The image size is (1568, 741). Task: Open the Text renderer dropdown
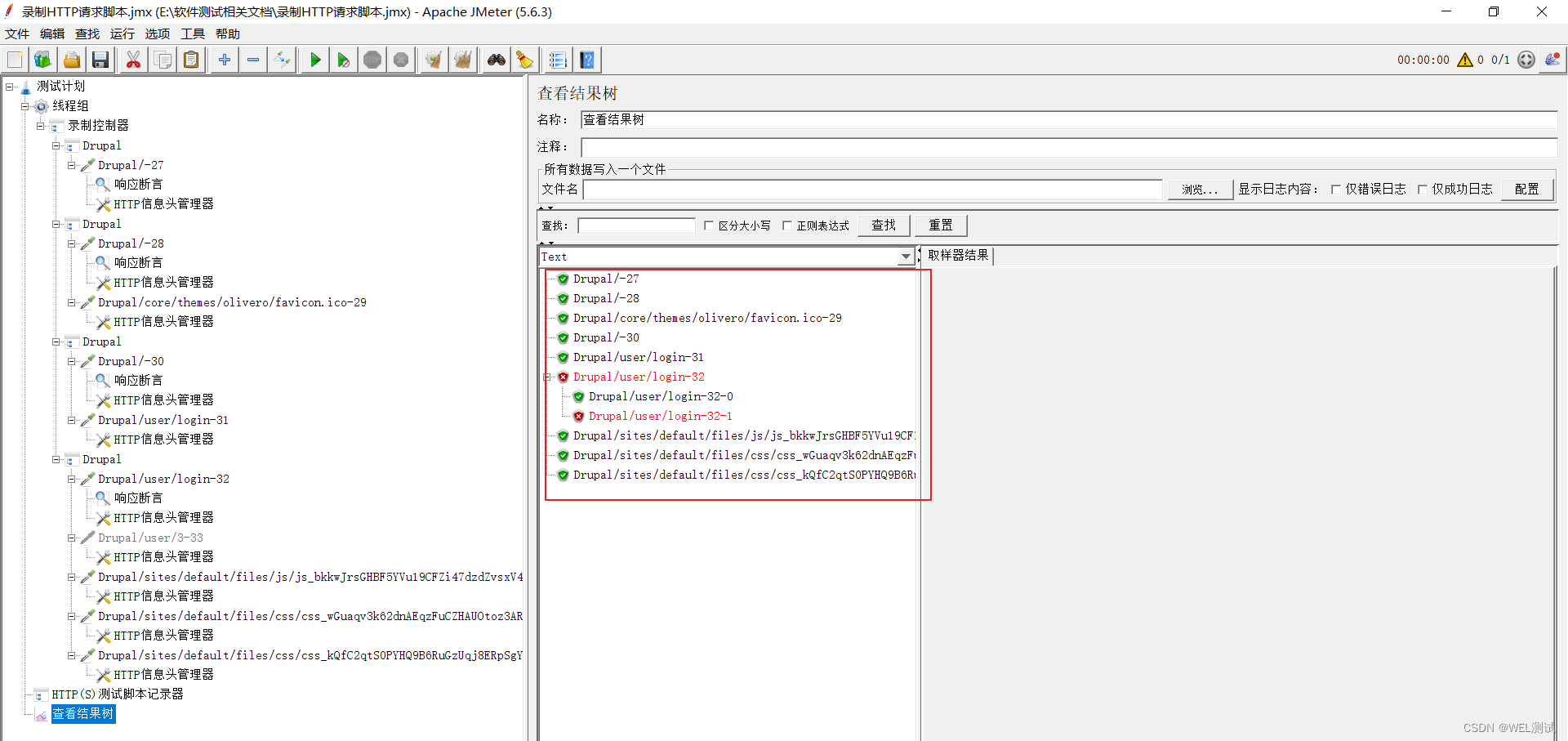(906, 257)
